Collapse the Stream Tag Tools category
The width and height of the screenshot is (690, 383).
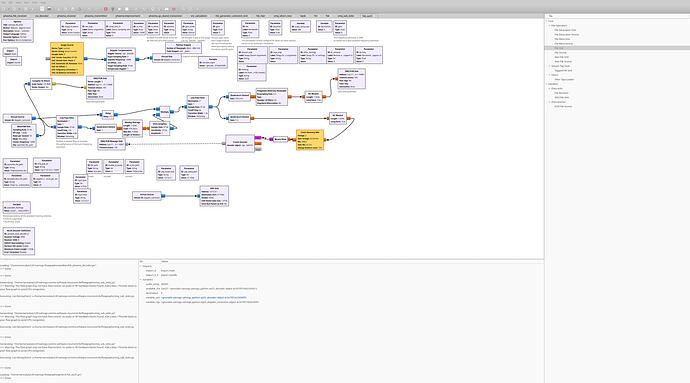pos(550,66)
